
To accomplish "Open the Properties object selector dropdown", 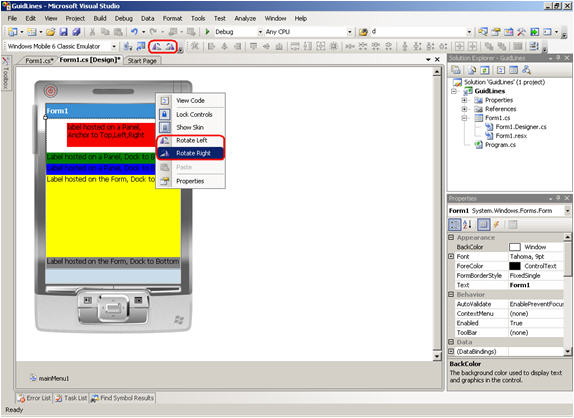I will 567,211.
